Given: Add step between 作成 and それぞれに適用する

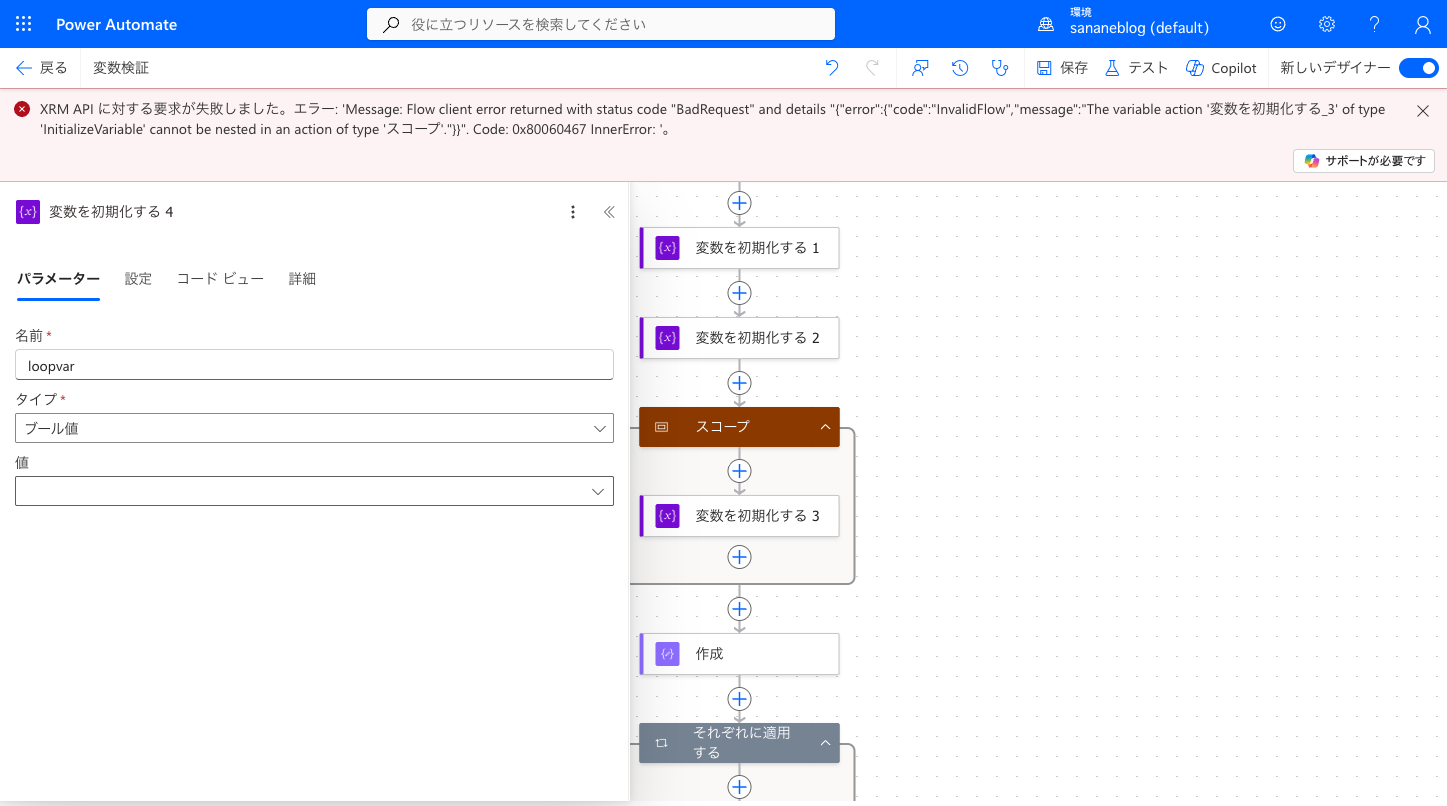Looking at the screenshot, I should coord(739,699).
